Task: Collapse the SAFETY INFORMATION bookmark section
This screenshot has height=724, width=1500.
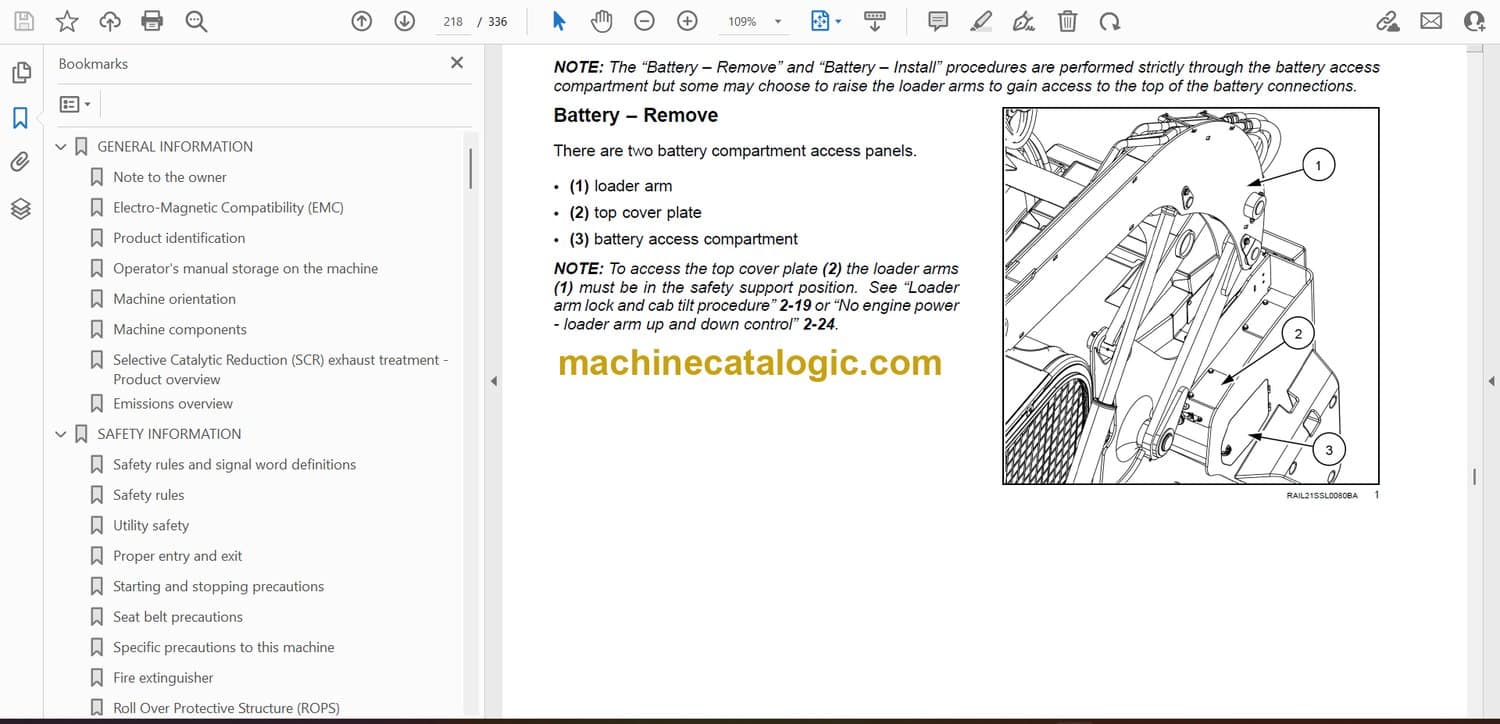Action: click(x=61, y=434)
